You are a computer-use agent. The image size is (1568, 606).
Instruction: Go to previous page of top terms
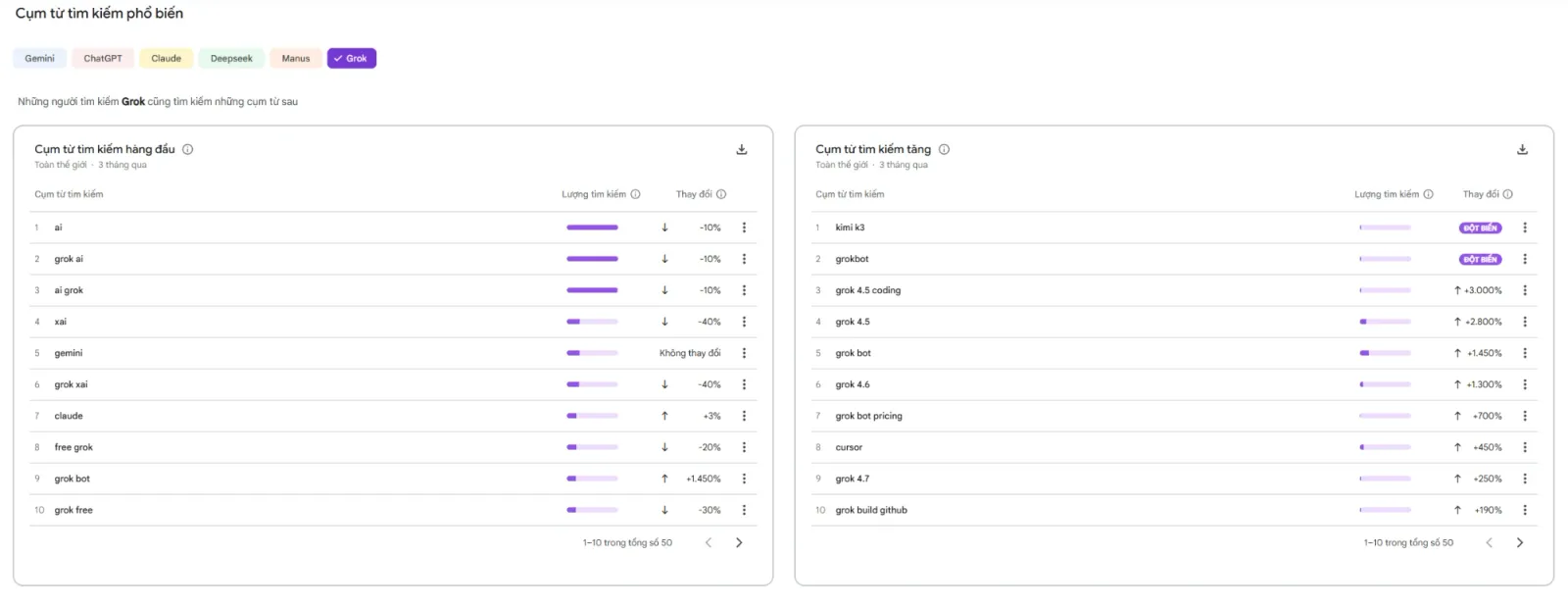pyautogui.click(x=709, y=542)
